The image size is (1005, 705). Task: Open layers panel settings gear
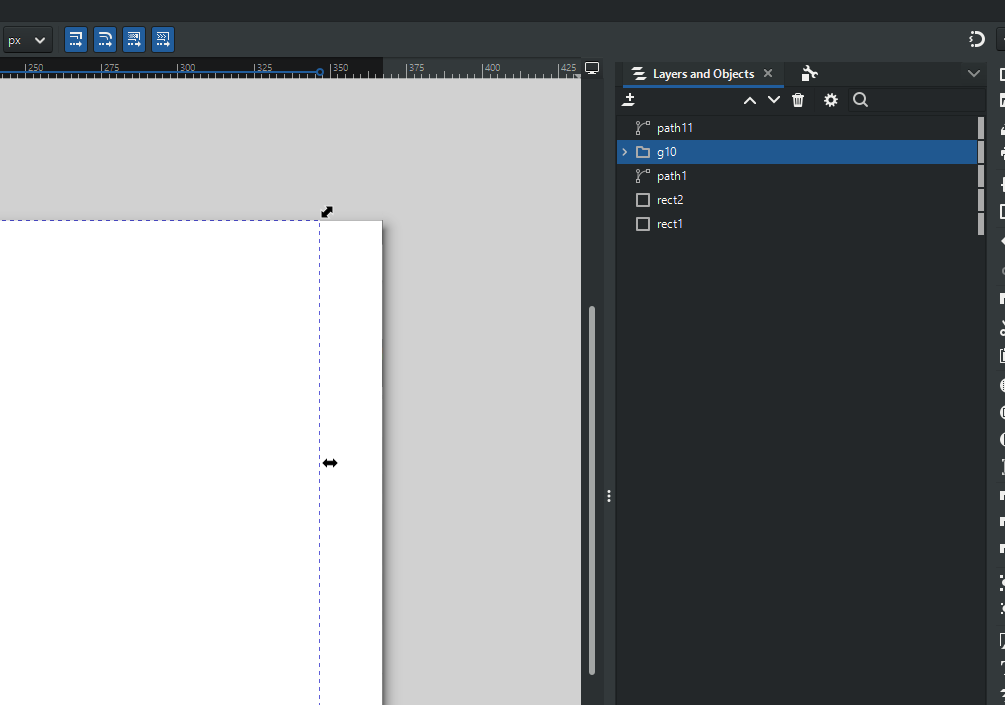coord(831,100)
